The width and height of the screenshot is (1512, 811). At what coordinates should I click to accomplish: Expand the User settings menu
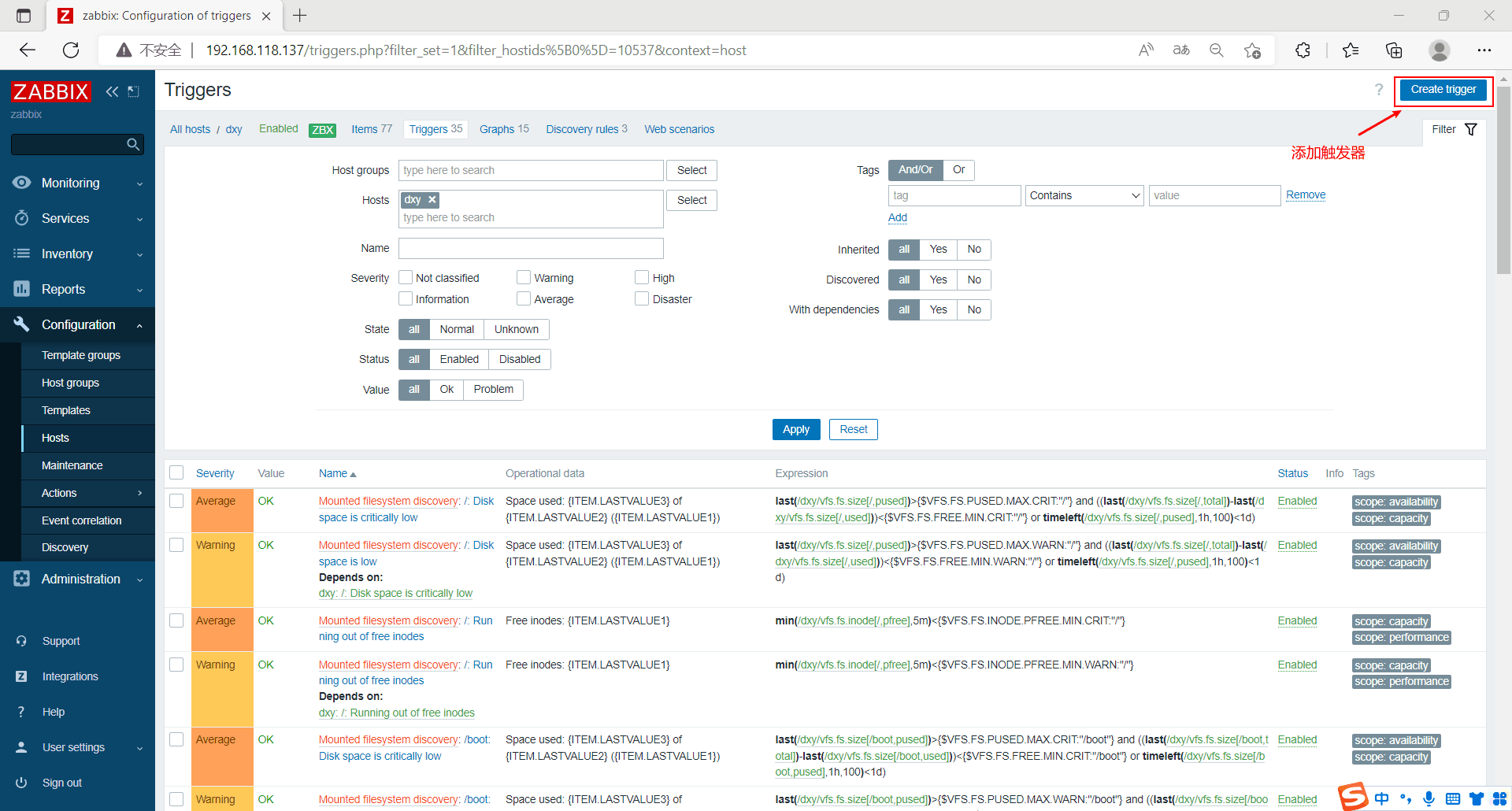click(x=139, y=748)
